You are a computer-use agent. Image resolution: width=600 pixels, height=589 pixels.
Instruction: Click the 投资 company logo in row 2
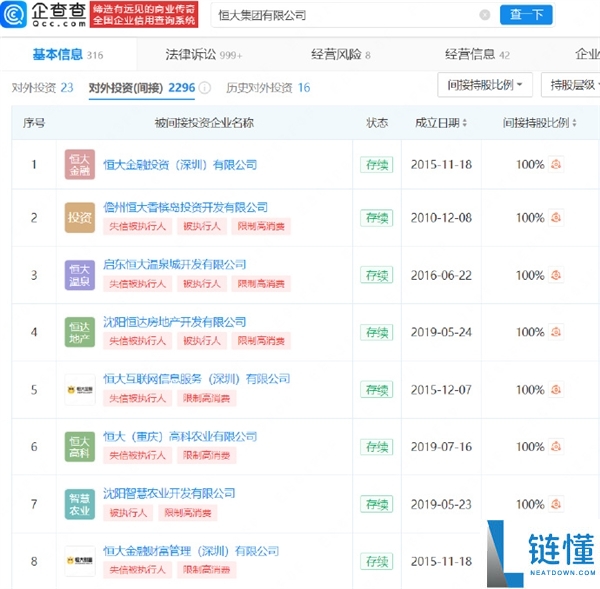80,217
